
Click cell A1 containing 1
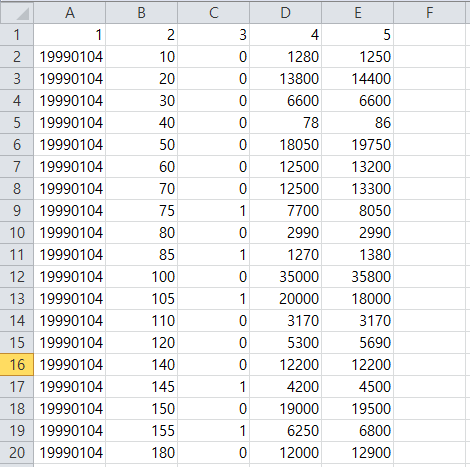click(70, 35)
